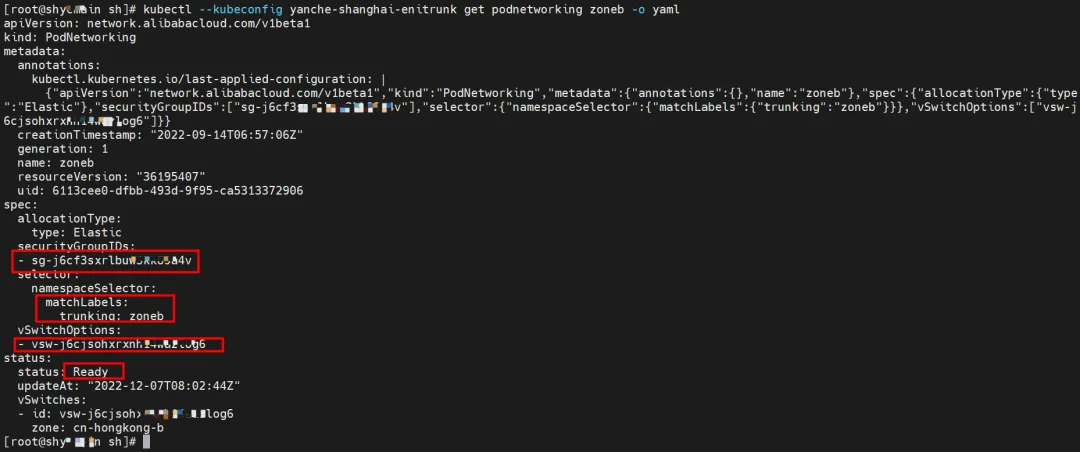
Task: Click the Ready status value
Action: [x=91, y=372]
